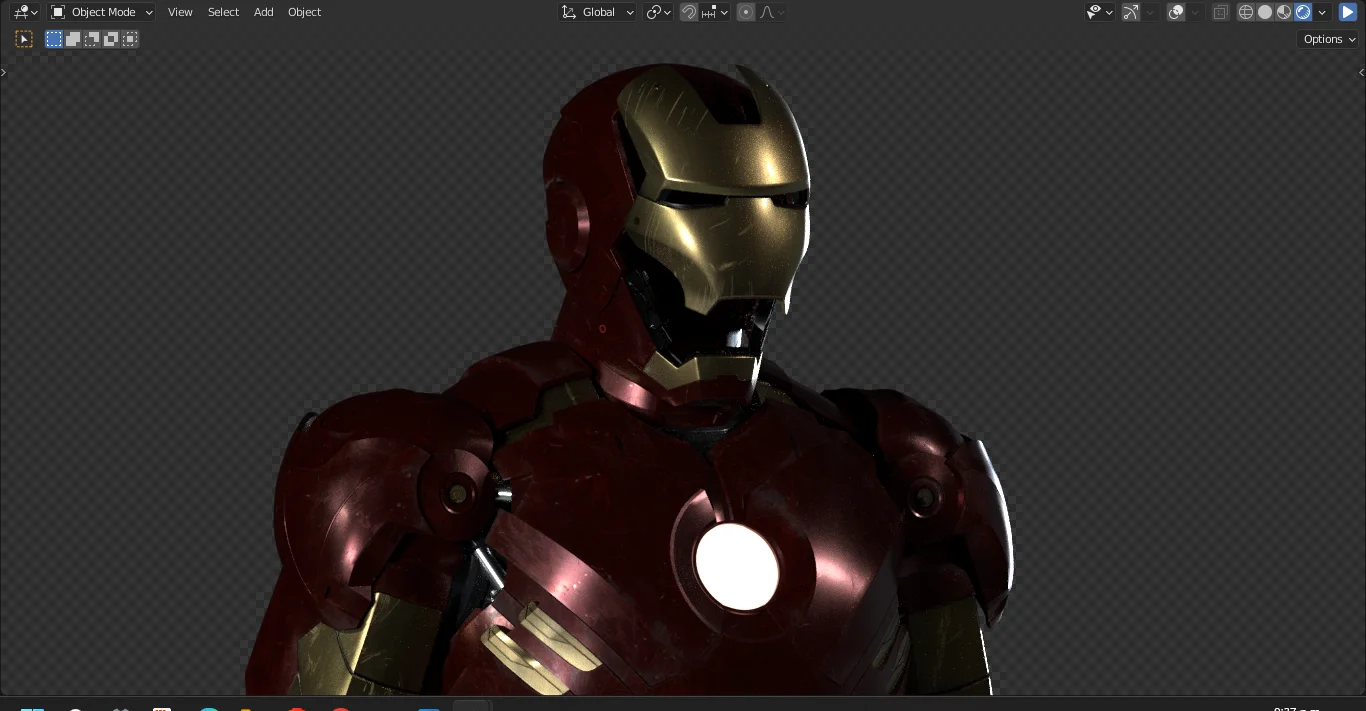Switch viewport to Material Preview shading
This screenshot has height=711, width=1366.
coord(1285,12)
